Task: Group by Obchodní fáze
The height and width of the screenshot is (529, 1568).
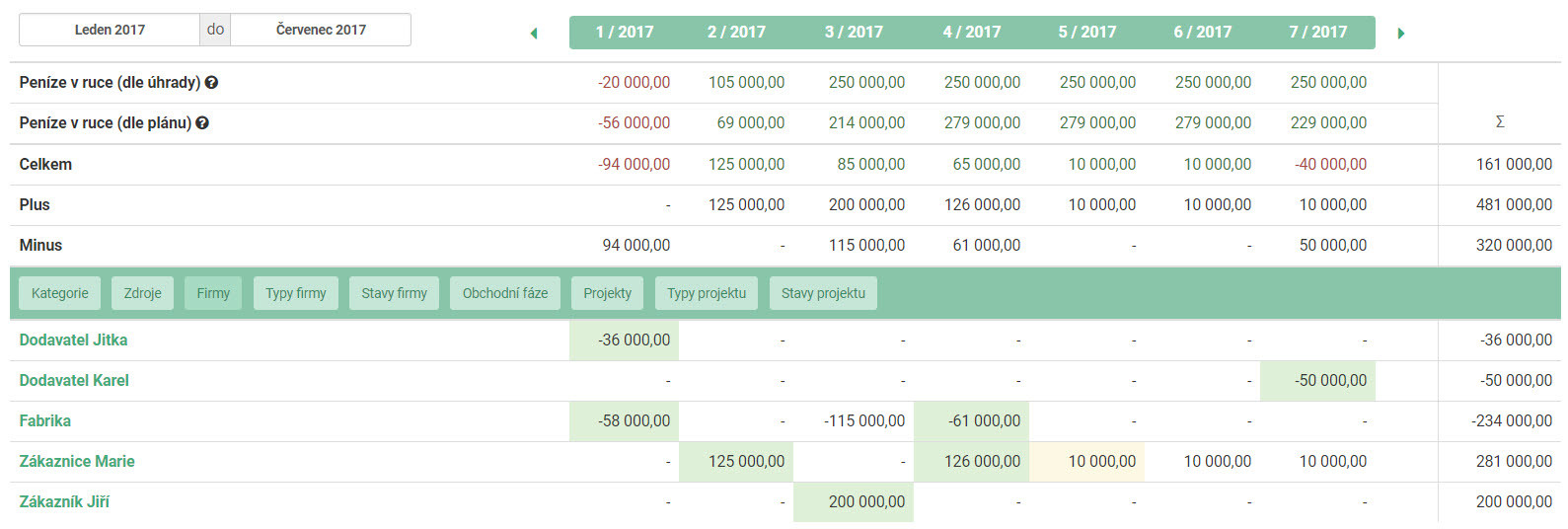Action: pyautogui.click(x=505, y=293)
